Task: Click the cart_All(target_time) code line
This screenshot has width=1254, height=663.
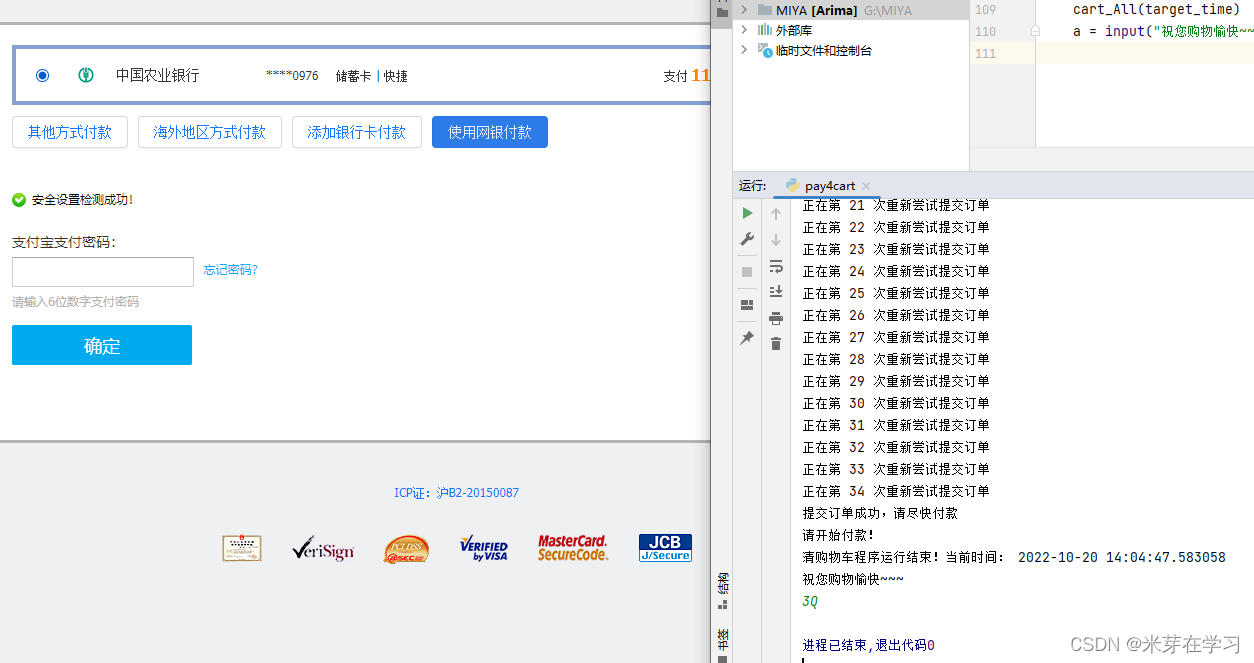Action: (1156, 10)
